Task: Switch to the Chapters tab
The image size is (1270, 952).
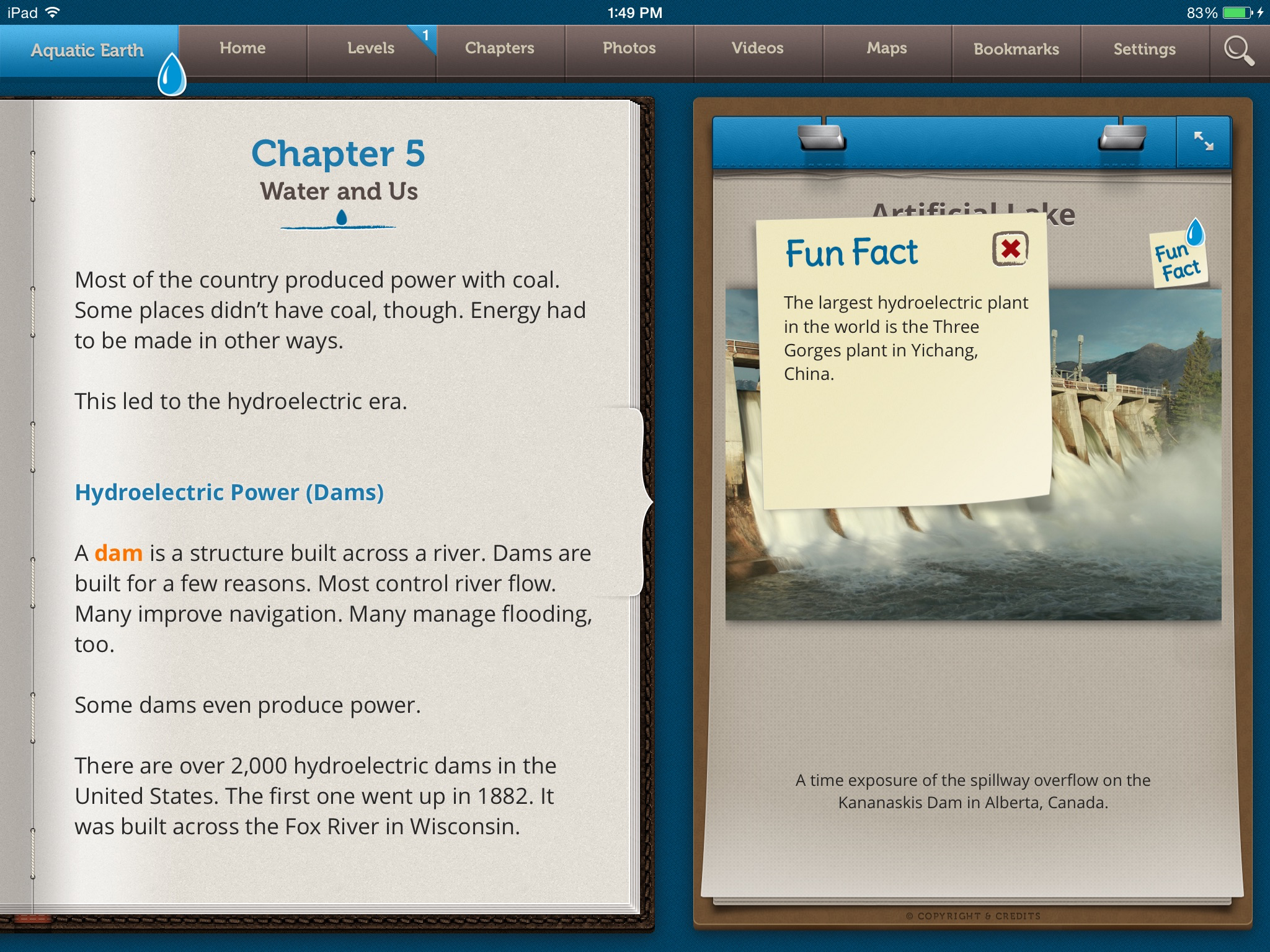Action: [x=499, y=48]
